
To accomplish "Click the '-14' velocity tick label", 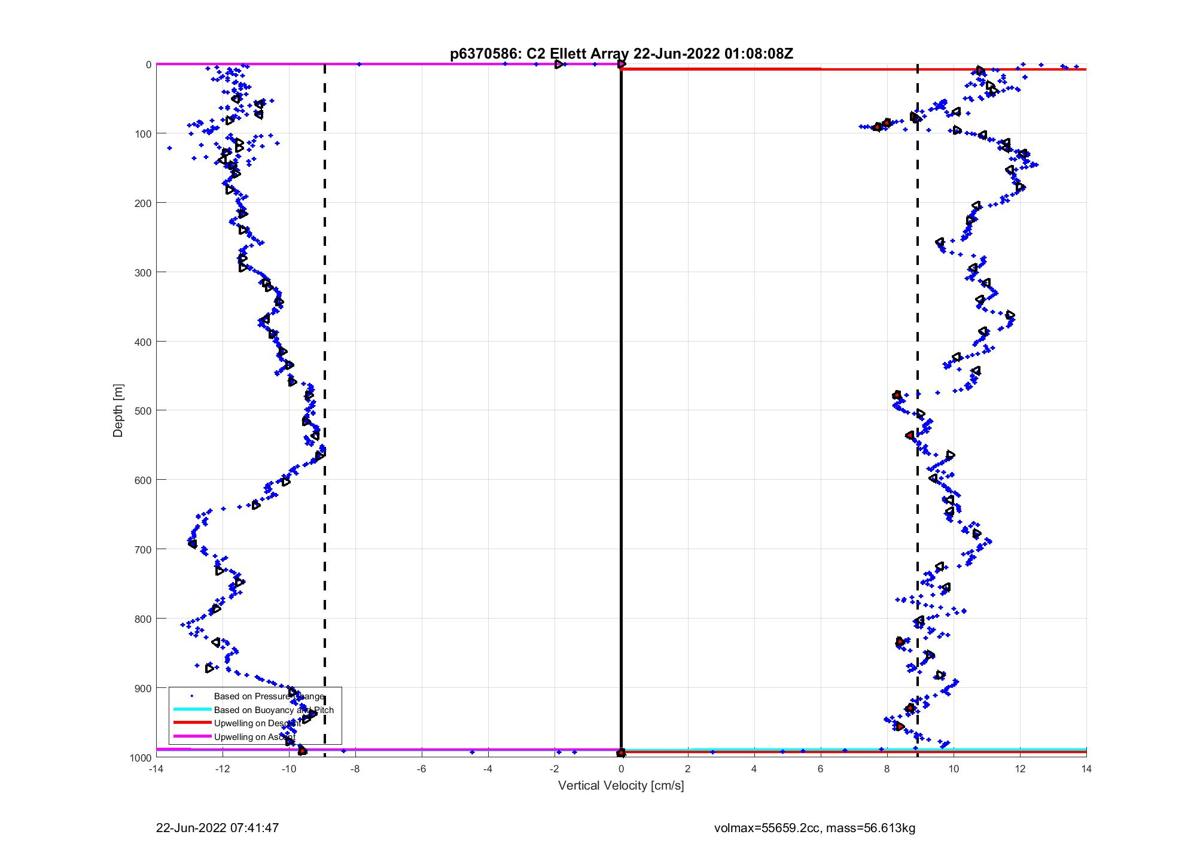I will [x=156, y=769].
